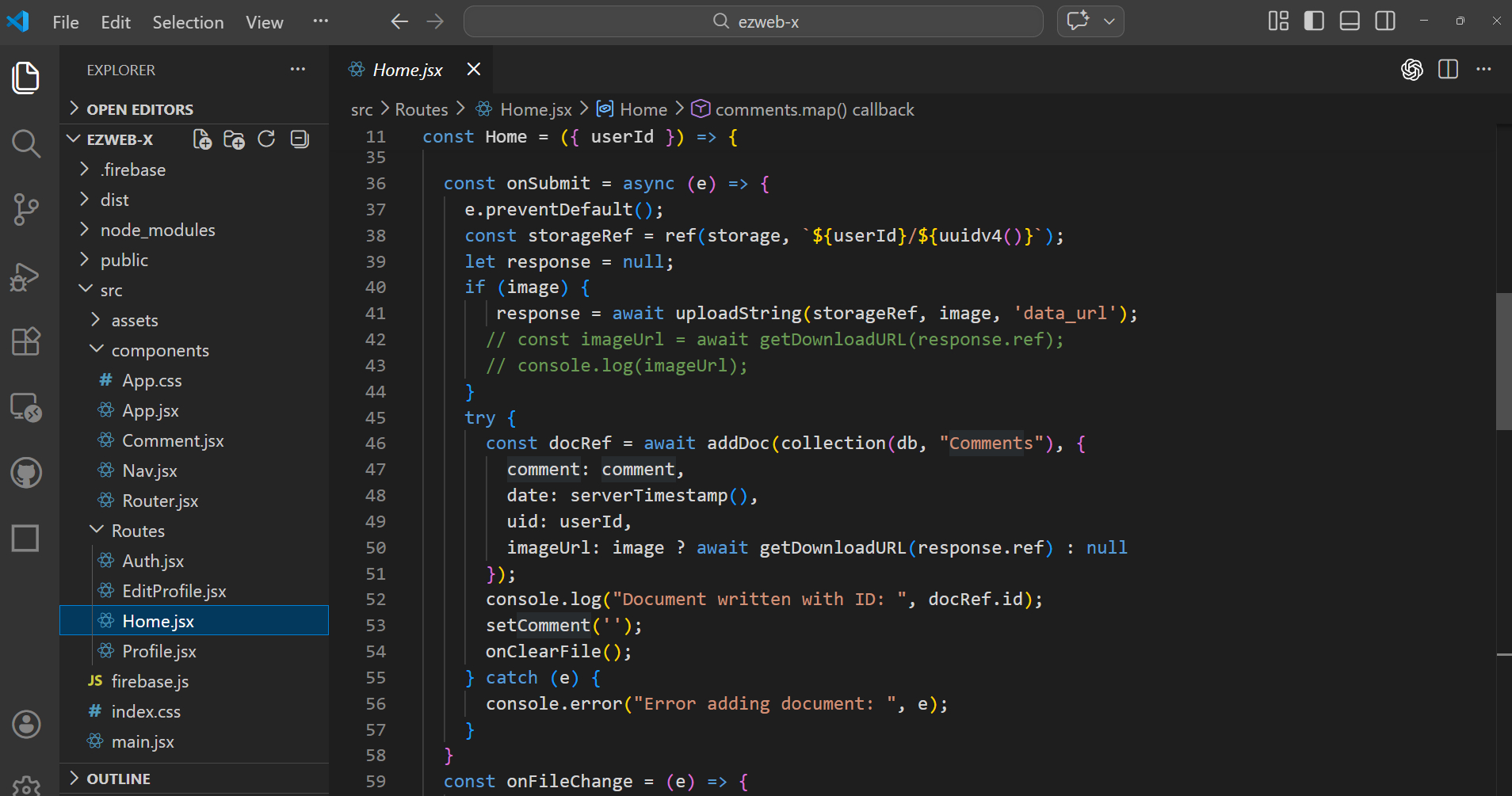Viewport: 1512px width, 796px height.
Task: Toggle the primary side bar visibility
Action: point(1314,21)
